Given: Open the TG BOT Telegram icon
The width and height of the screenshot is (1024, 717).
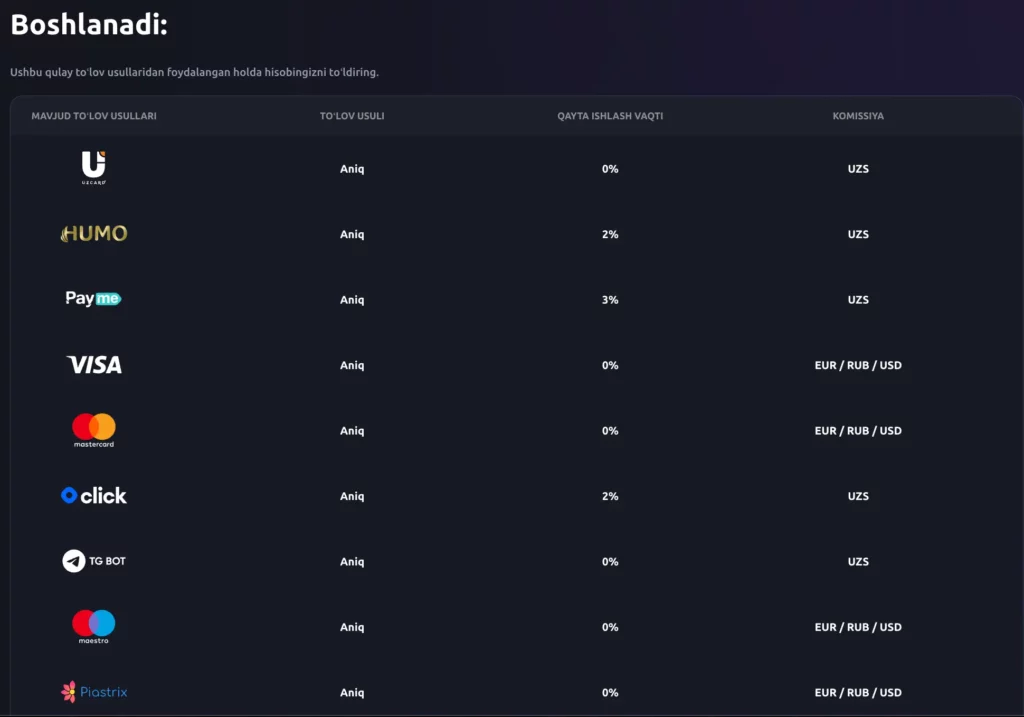Looking at the screenshot, I should [x=74, y=561].
